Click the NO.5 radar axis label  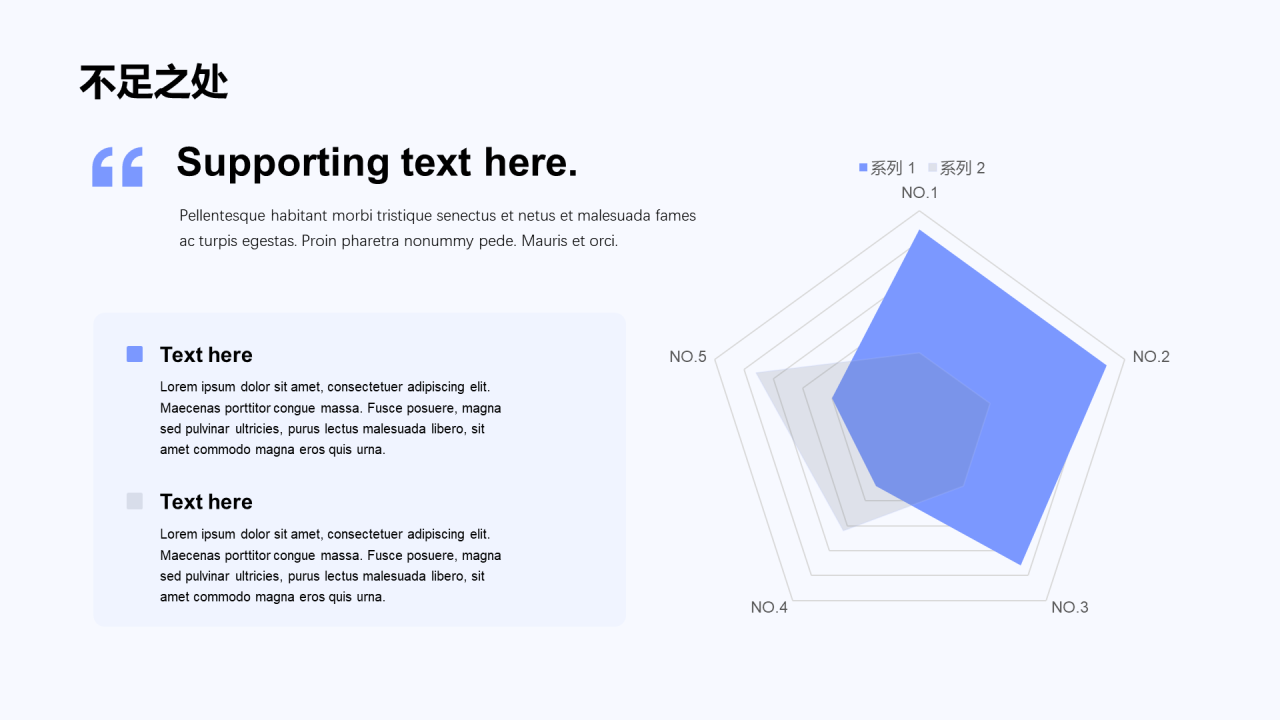coord(688,357)
